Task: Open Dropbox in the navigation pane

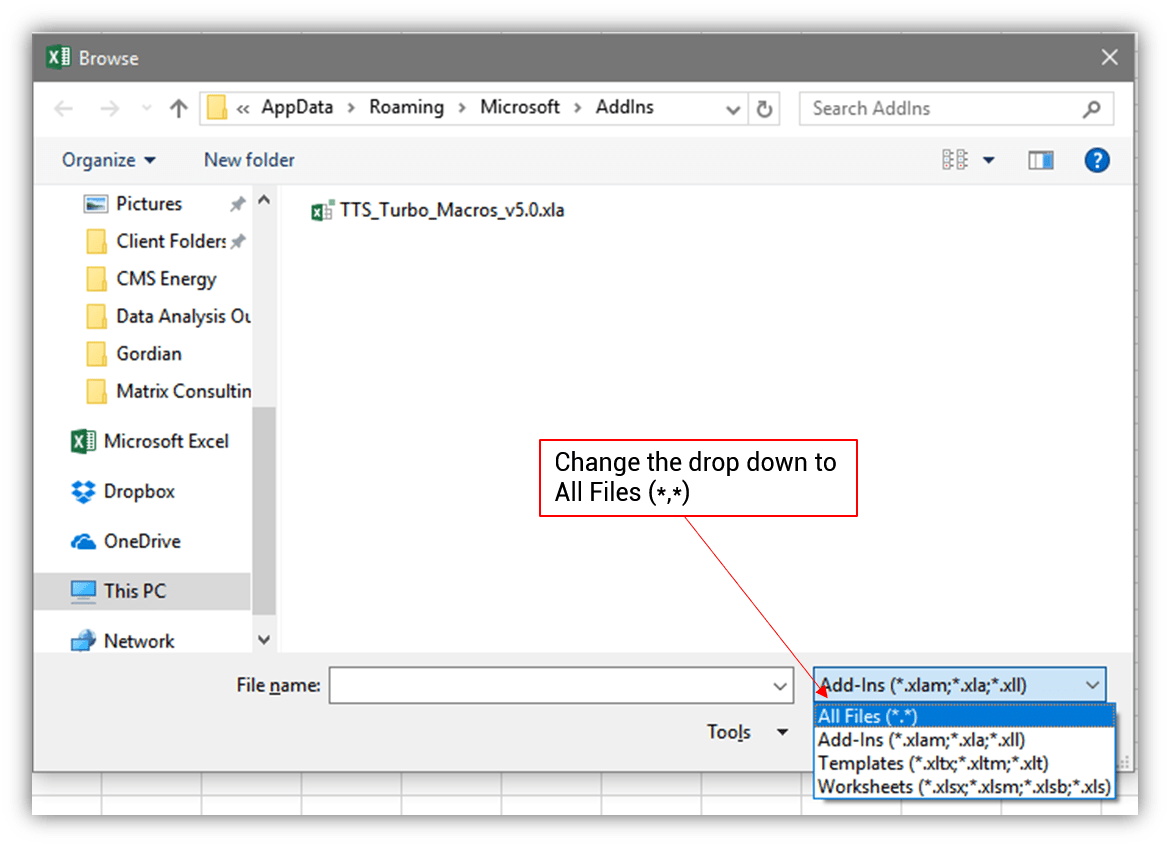Action: 138,491
